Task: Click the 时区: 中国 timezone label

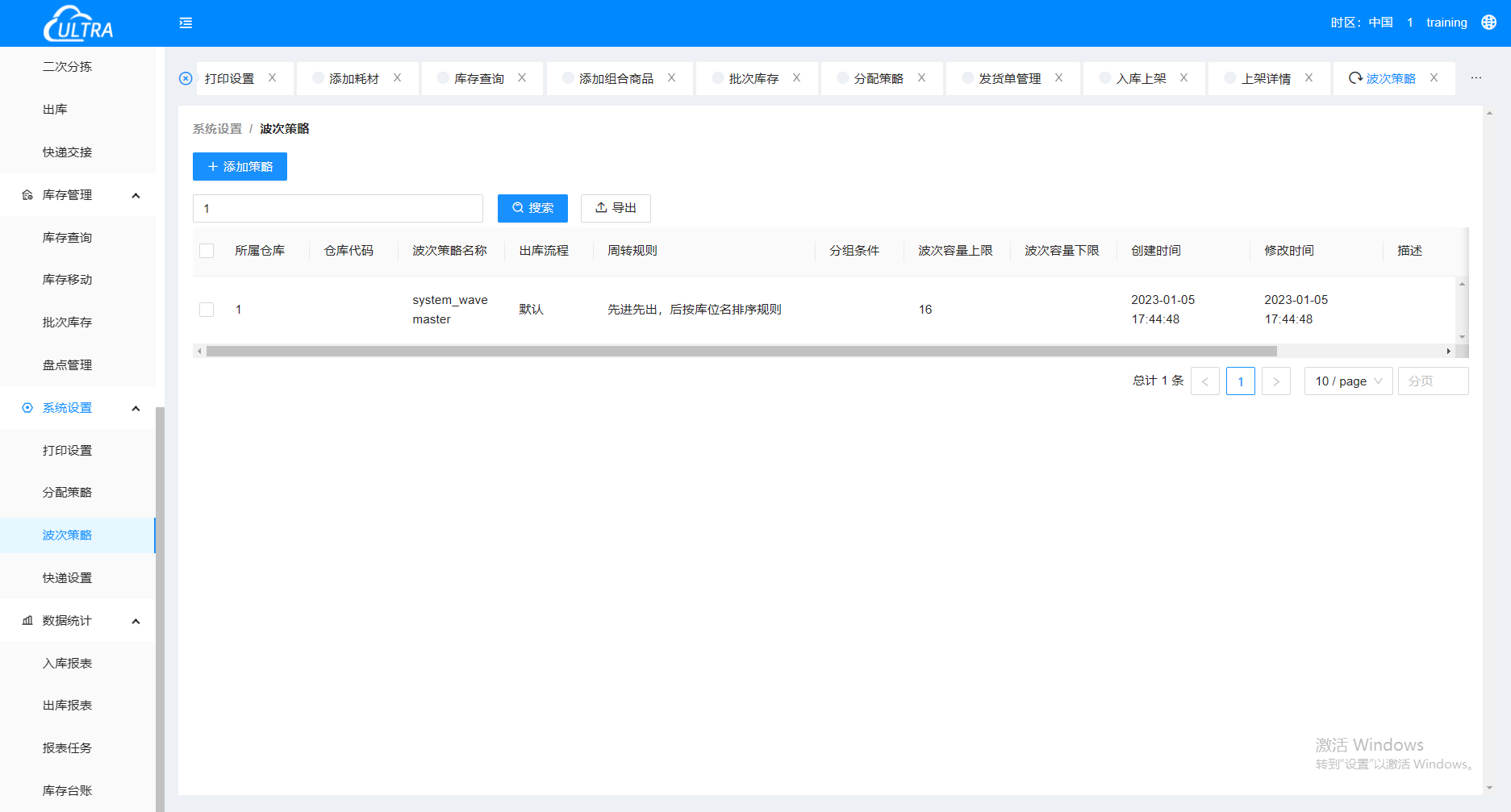Action: click(x=1362, y=23)
